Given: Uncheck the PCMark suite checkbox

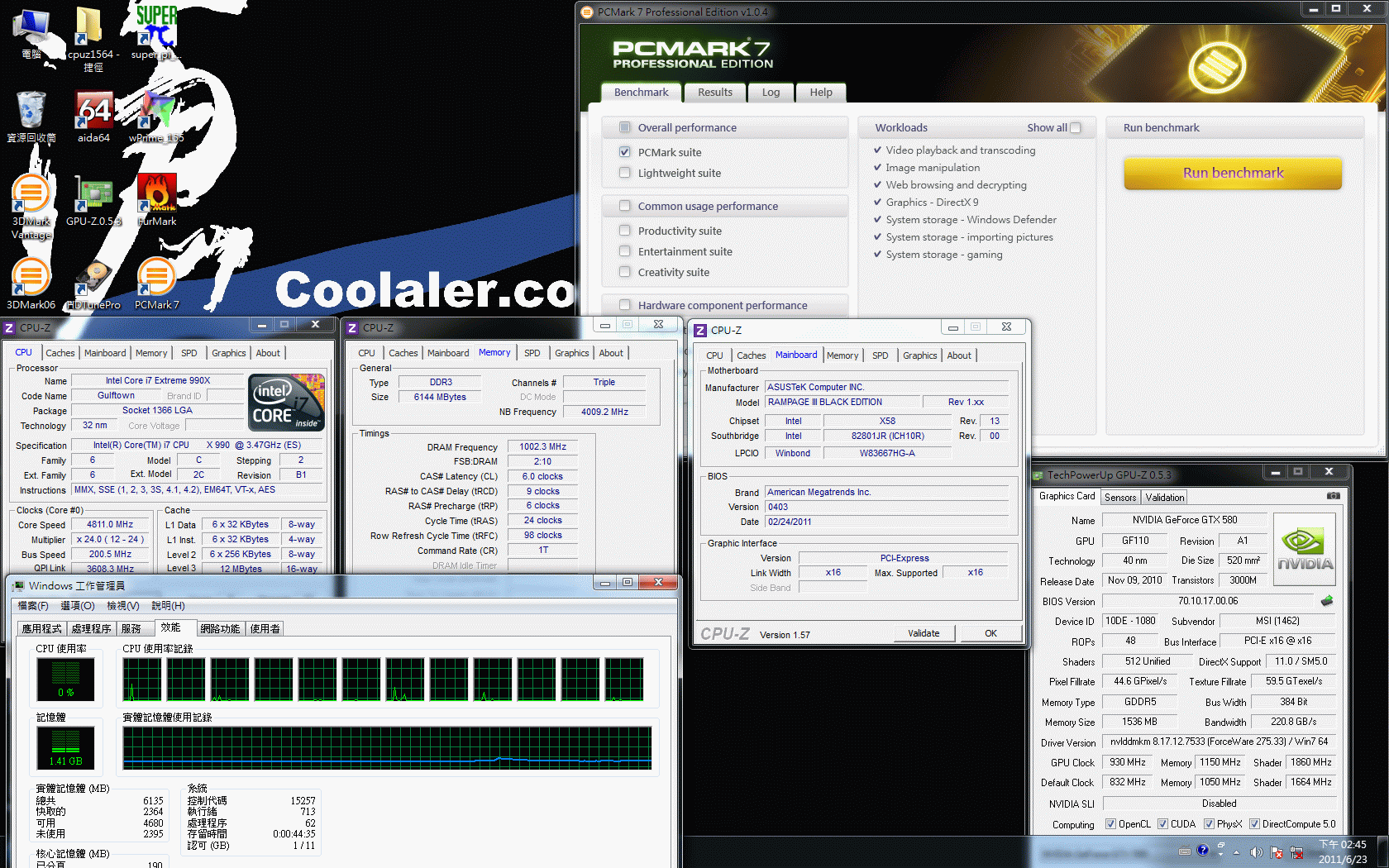Looking at the screenshot, I should click(625, 152).
